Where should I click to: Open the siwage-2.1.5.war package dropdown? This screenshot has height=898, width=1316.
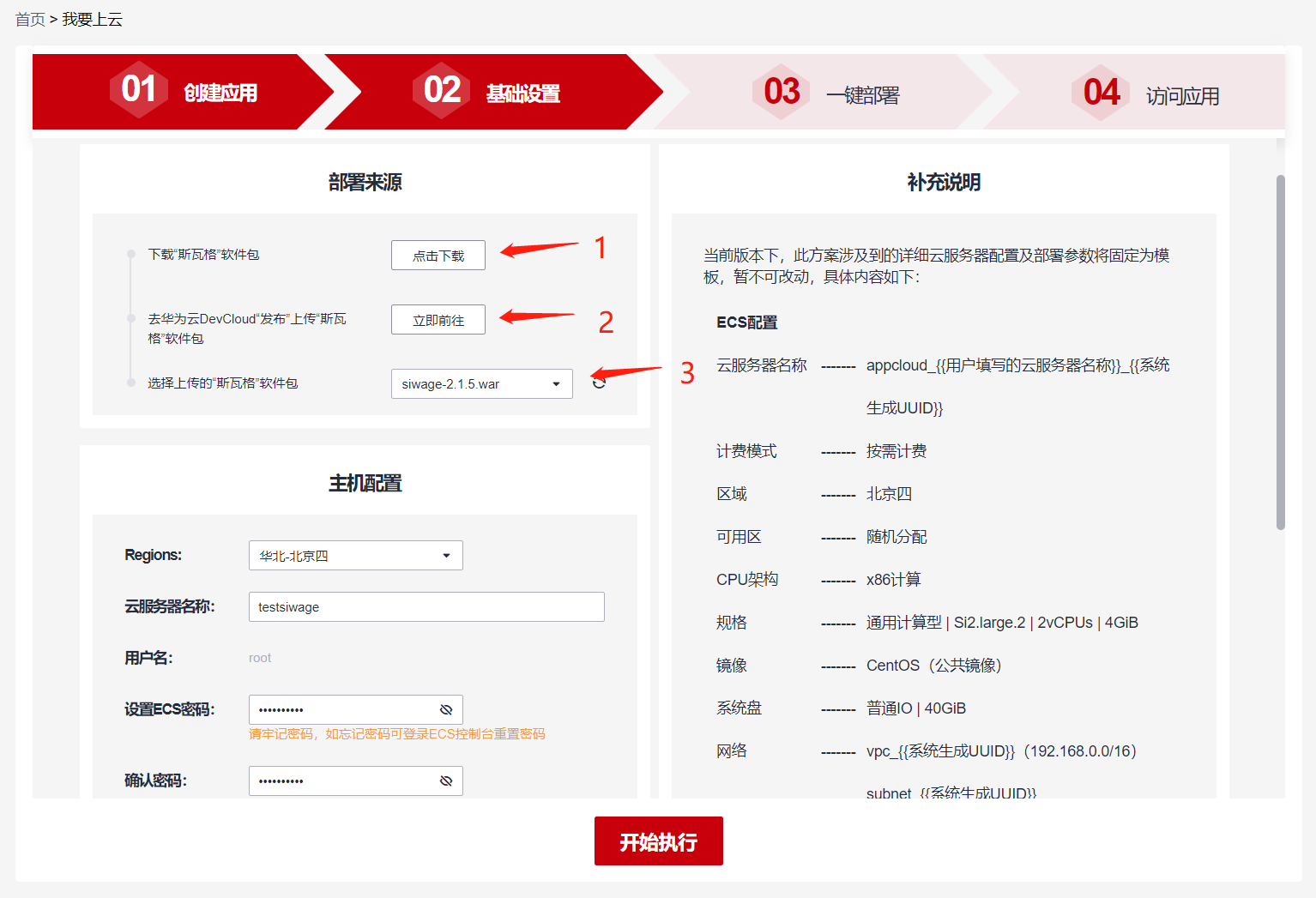point(482,383)
